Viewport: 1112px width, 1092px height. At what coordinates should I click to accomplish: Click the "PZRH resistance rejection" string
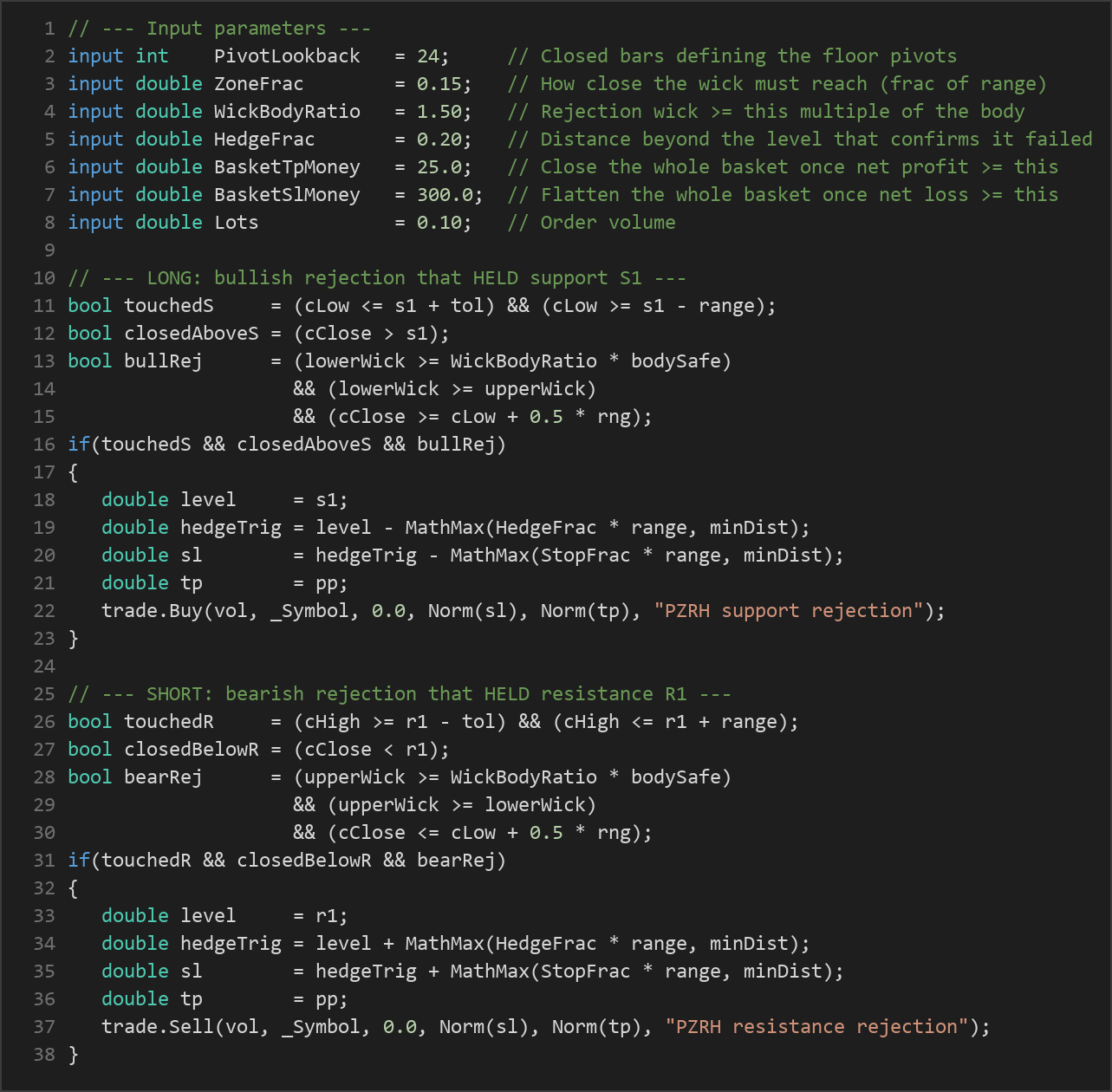click(x=816, y=1027)
